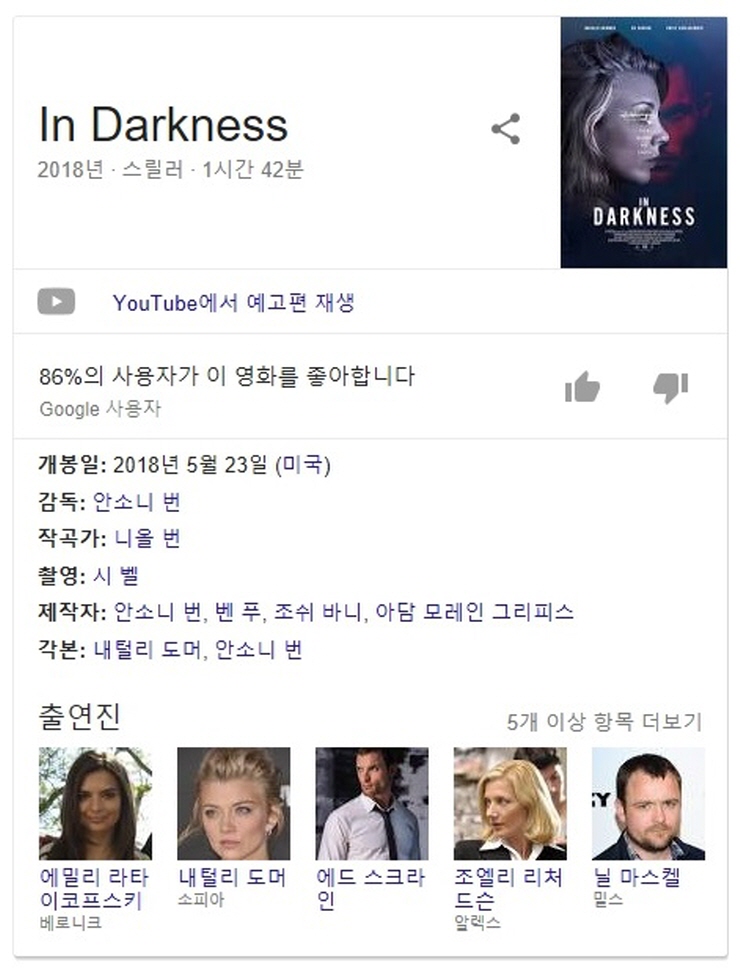
Task: Open director link 안소니 번
Action: (137, 502)
